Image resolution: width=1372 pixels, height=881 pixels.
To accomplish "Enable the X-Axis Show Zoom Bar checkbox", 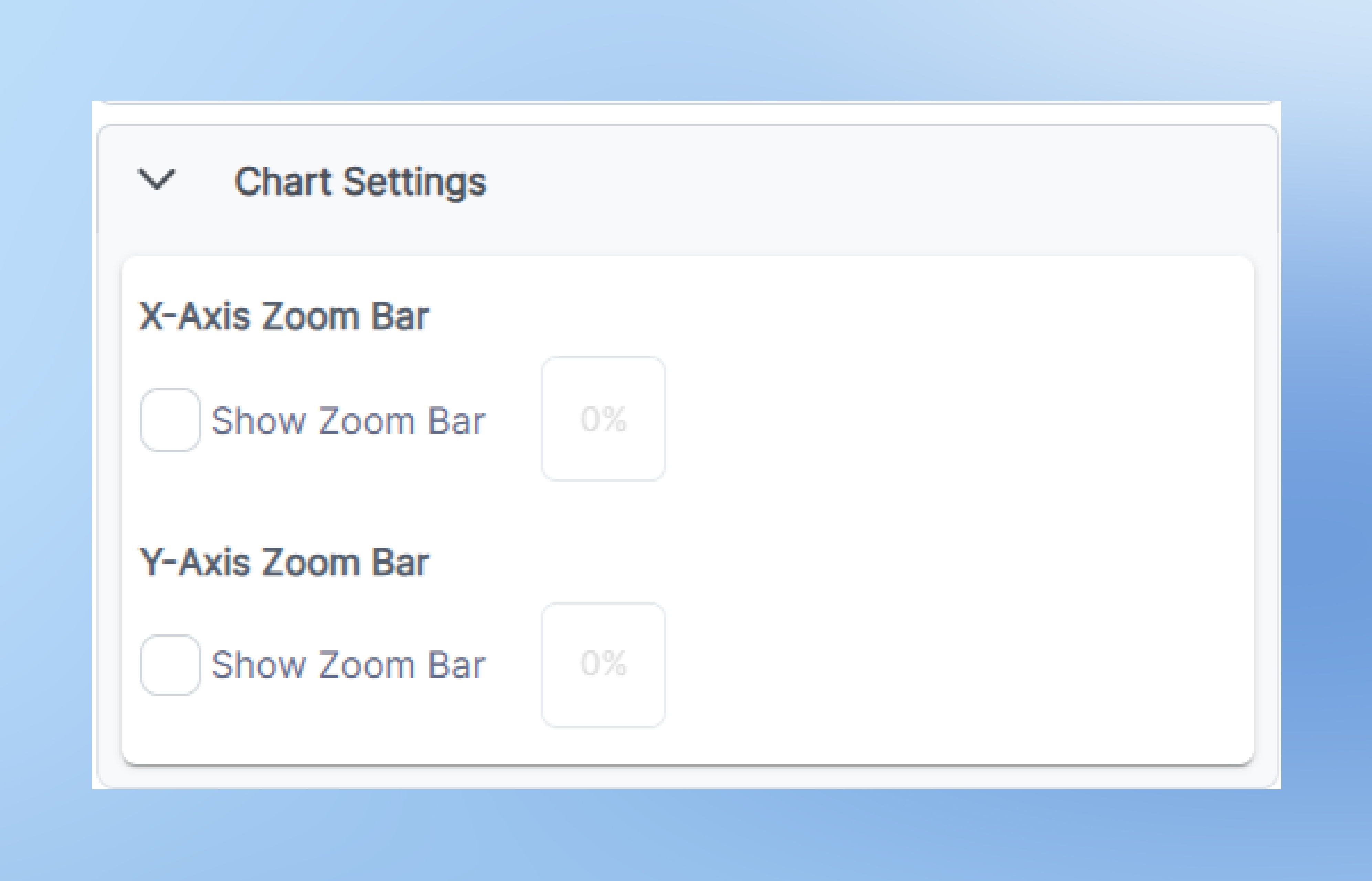I will coord(170,420).
